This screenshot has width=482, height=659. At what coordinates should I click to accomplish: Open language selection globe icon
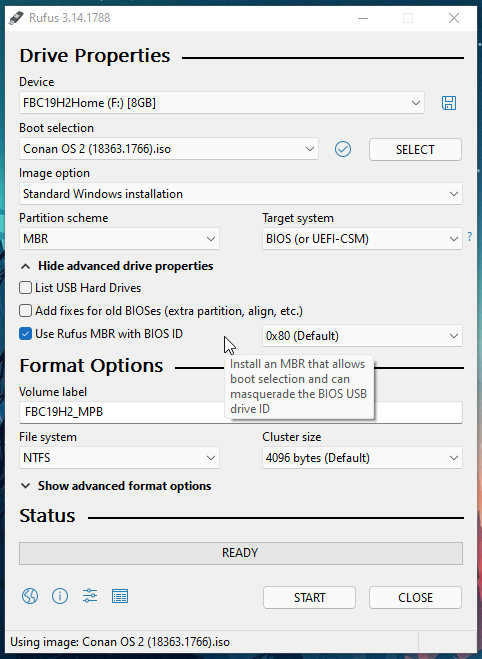[x=30, y=596]
